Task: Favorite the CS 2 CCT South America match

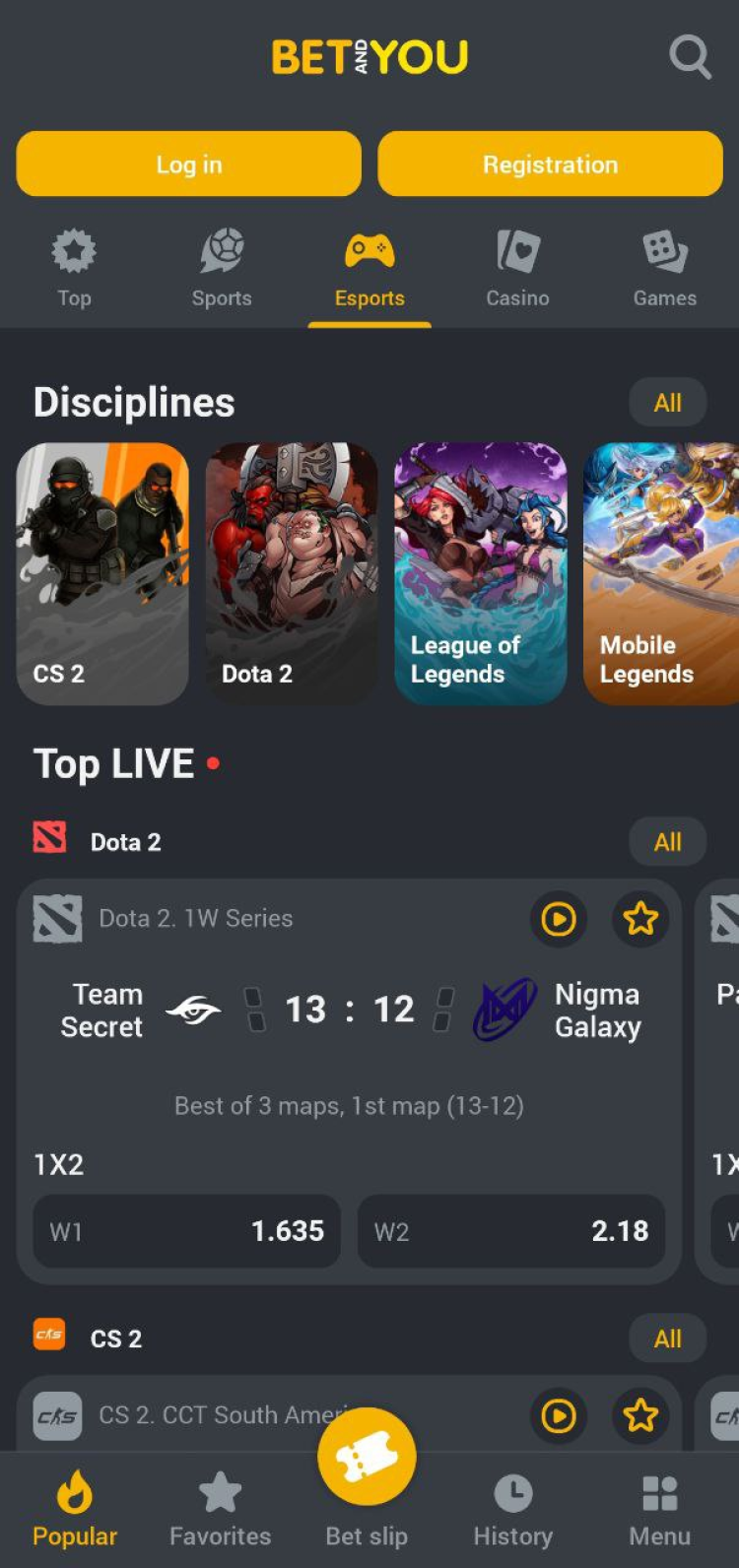Action: pyautogui.click(x=640, y=1416)
